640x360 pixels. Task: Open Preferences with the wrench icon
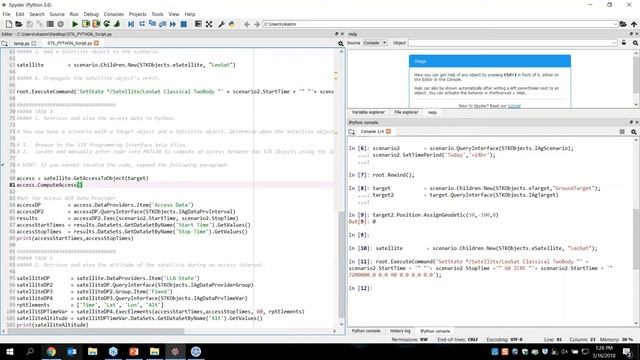(x=222, y=24)
